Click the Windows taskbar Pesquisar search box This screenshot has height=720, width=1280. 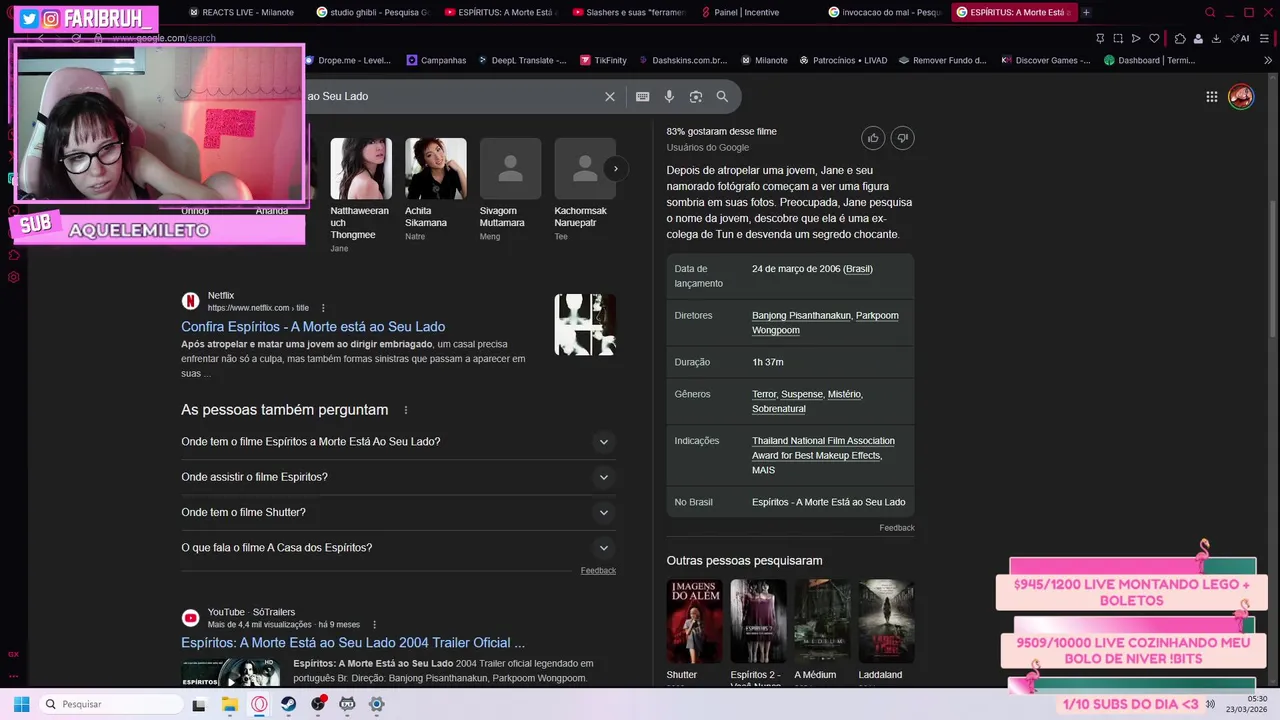click(110, 704)
